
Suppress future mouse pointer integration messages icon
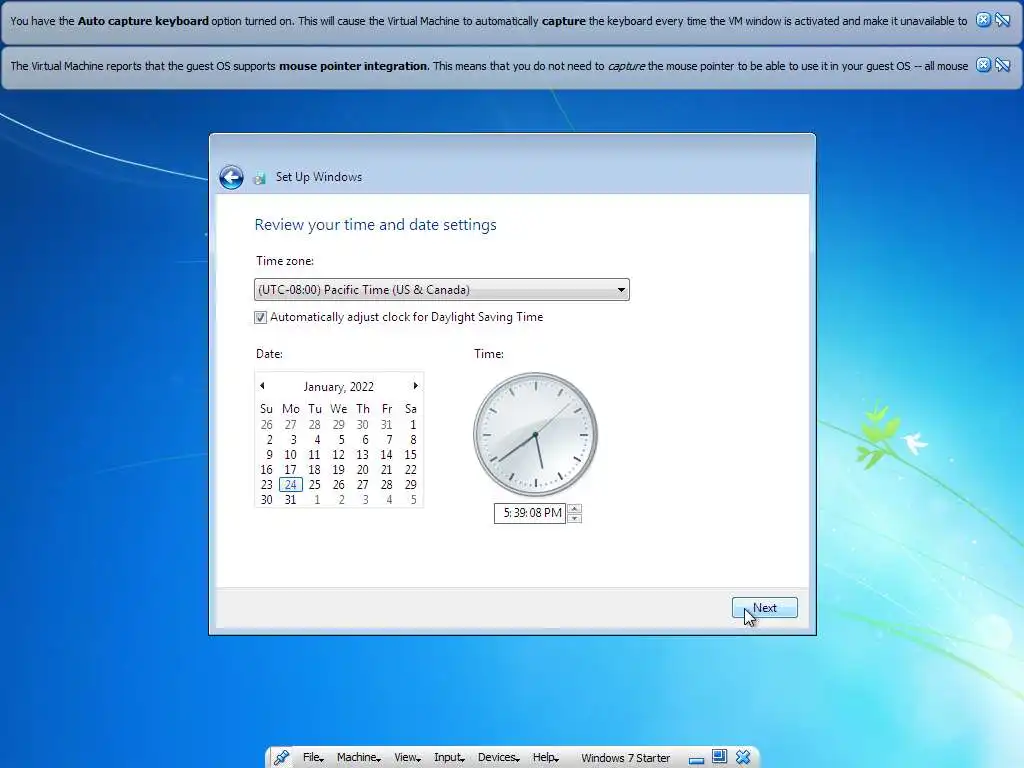pyautogui.click(x=1002, y=65)
